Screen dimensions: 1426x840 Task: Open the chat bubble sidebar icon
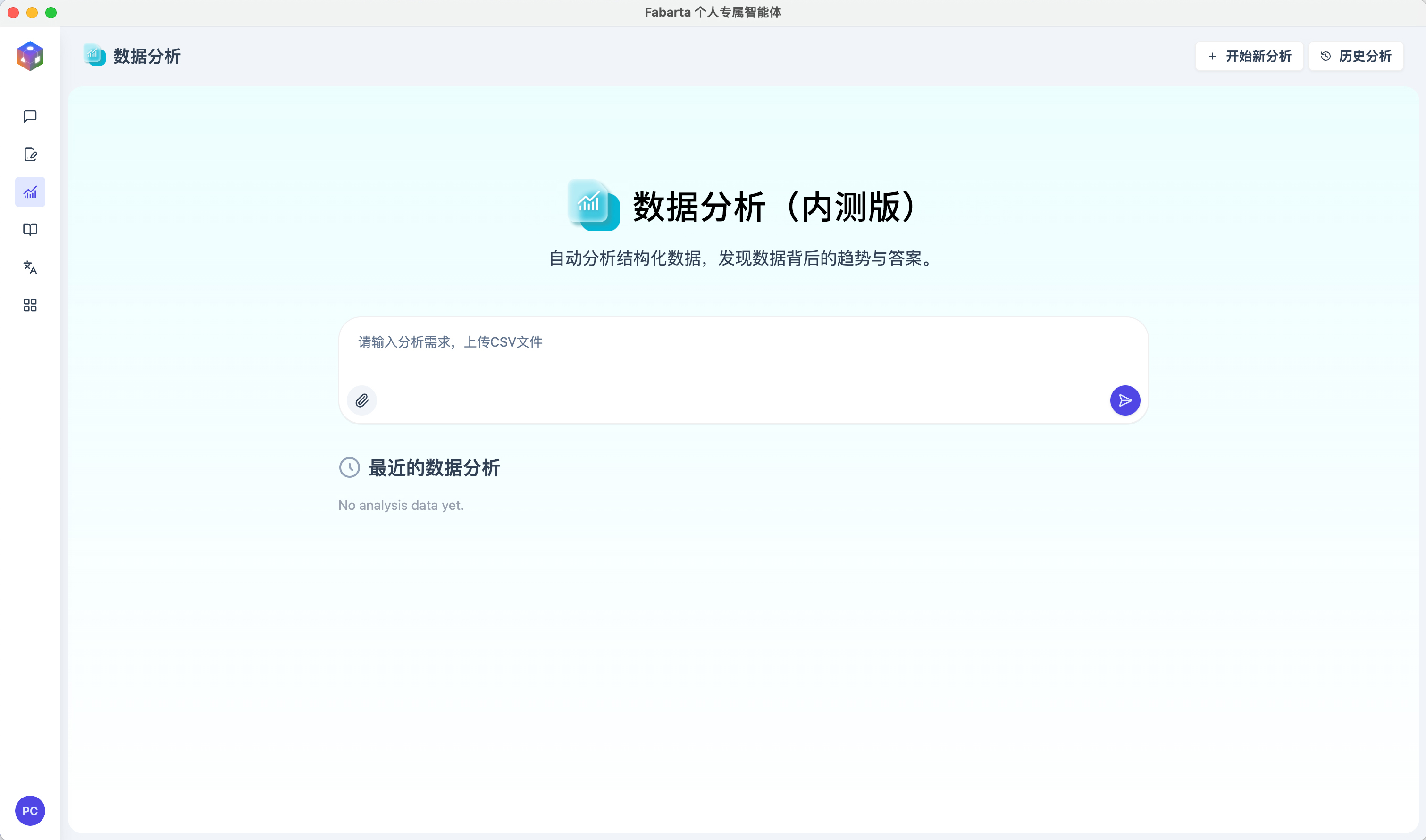click(x=30, y=116)
